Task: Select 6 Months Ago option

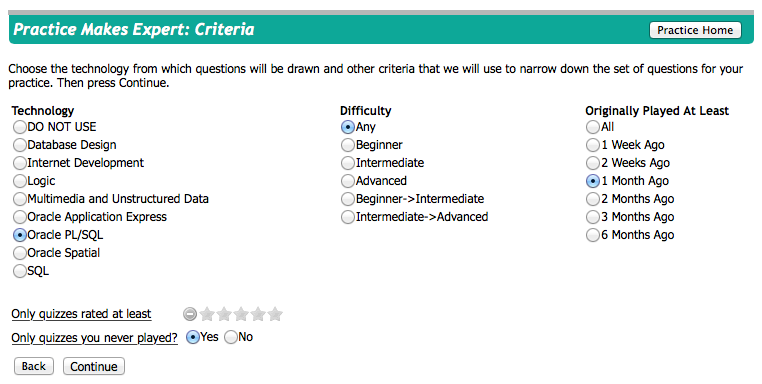Action: click(593, 235)
